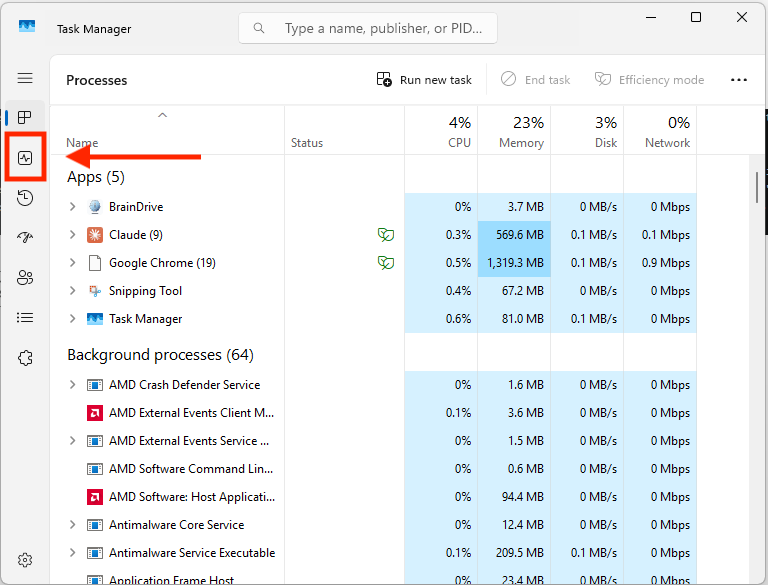Open the Details list sidebar icon
This screenshot has height=585, width=768.
click(25, 318)
